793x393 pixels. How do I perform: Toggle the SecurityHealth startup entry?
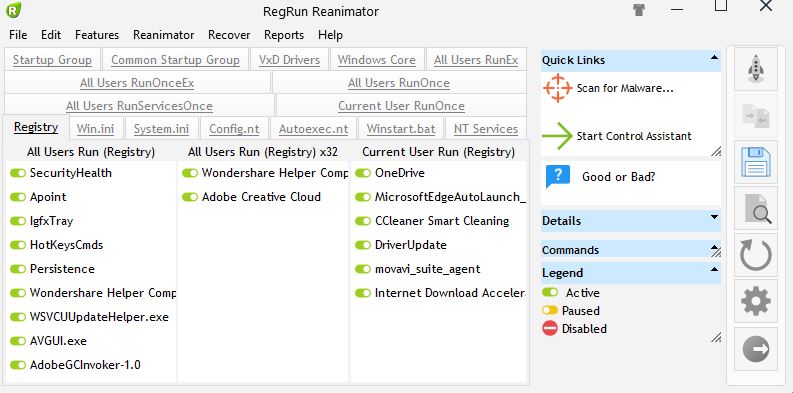coord(18,173)
